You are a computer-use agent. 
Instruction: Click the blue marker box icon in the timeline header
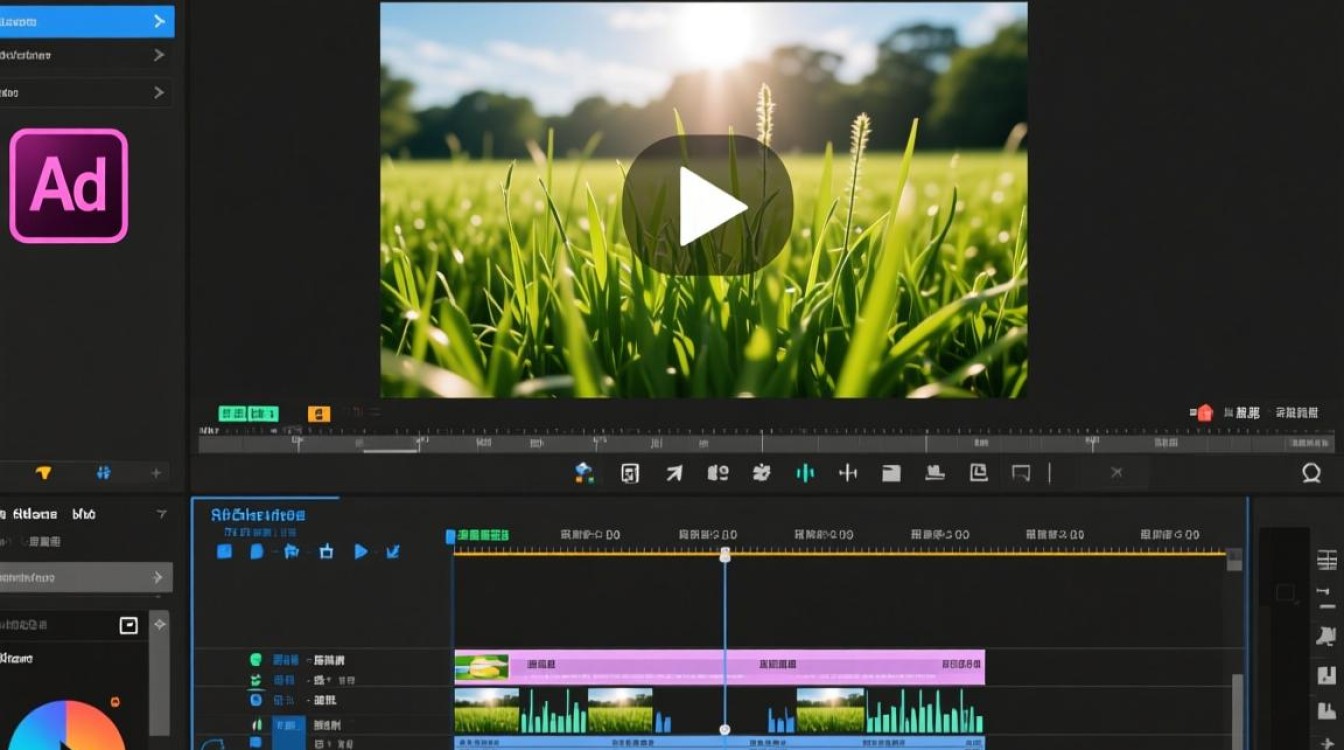coord(326,551)
